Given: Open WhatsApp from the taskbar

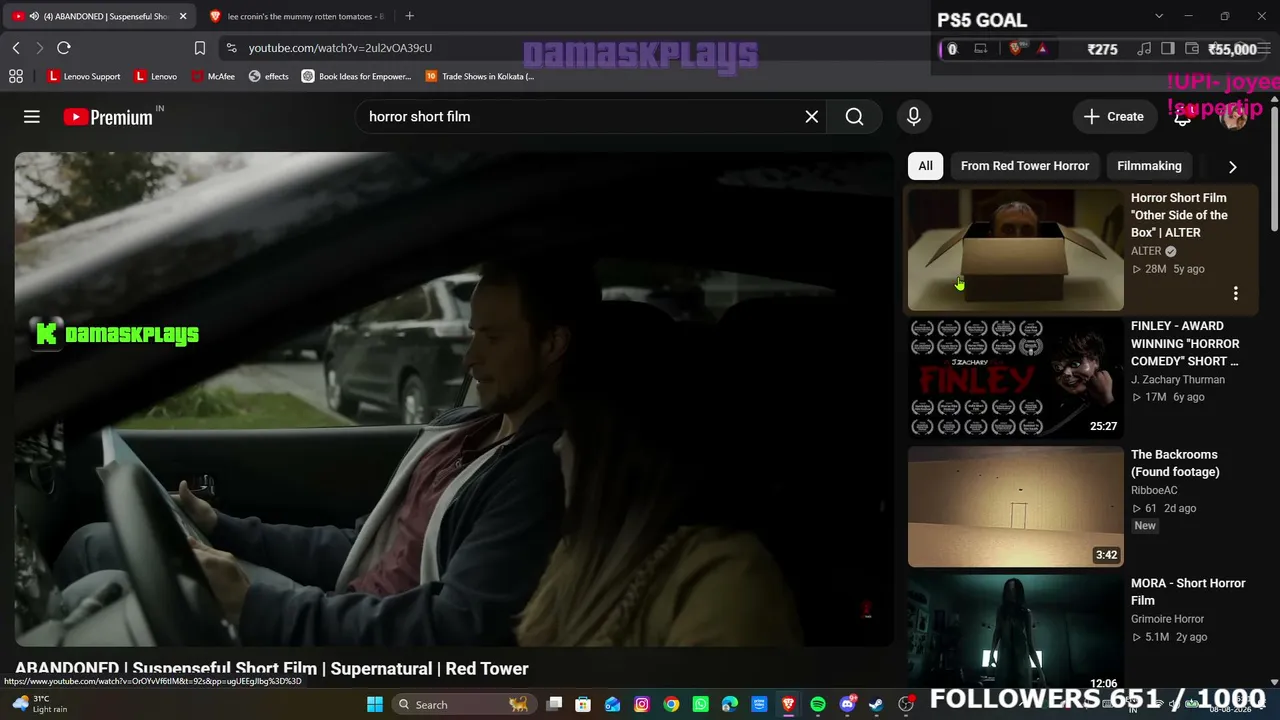Looking at the screenshot, I should [x=700, y=704].
